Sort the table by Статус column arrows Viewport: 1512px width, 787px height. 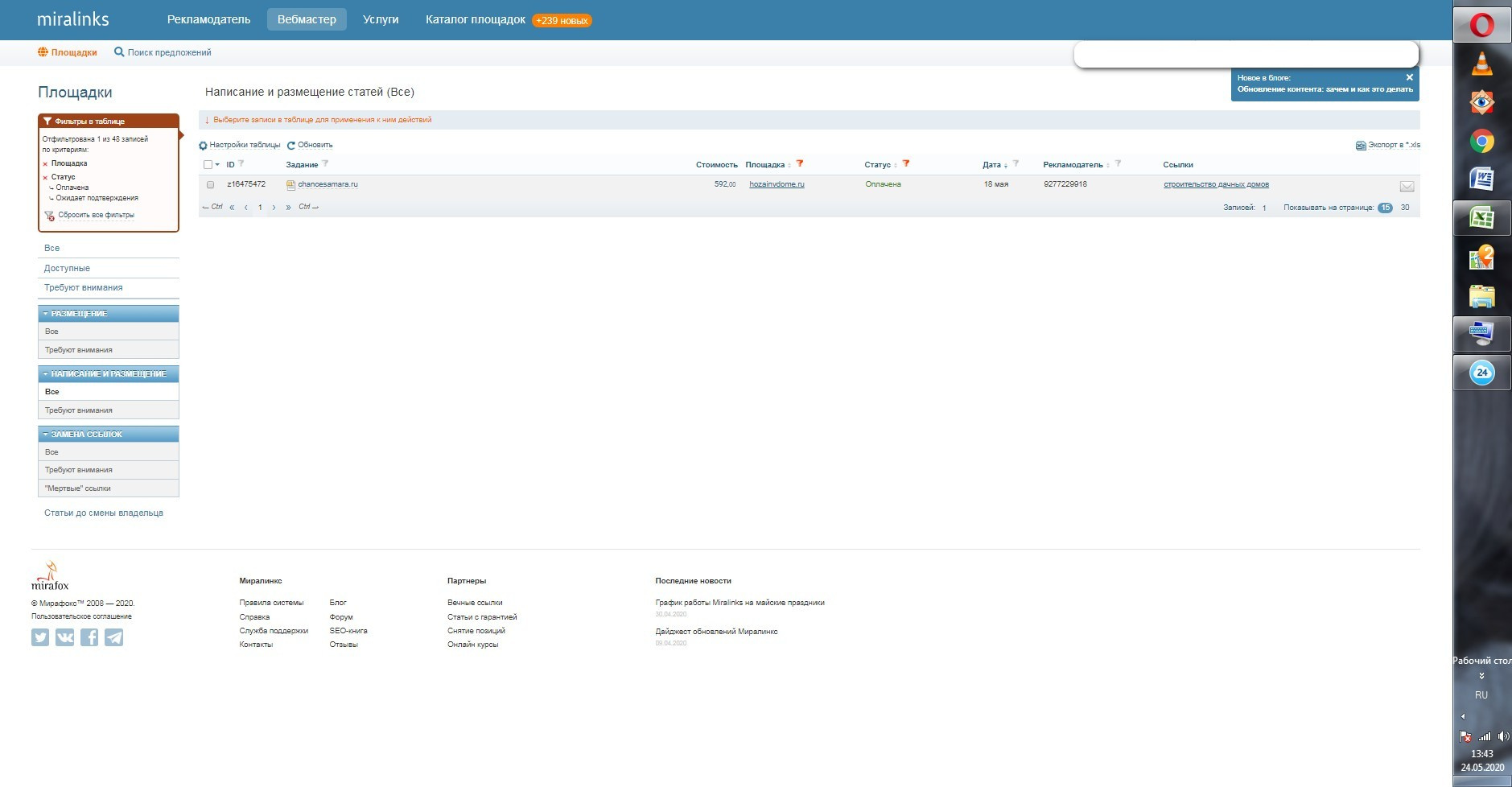point(896,165)
